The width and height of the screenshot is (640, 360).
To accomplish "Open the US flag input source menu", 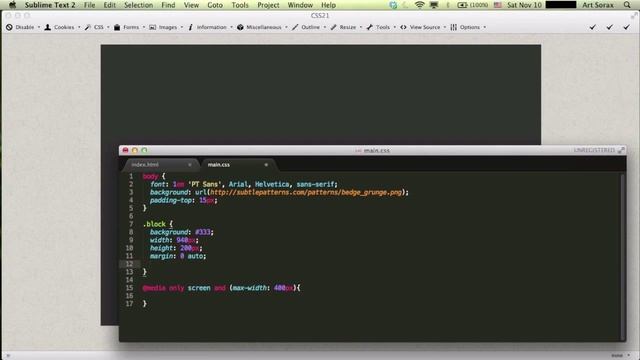I will pyautogui.click(x=498, y=5).
